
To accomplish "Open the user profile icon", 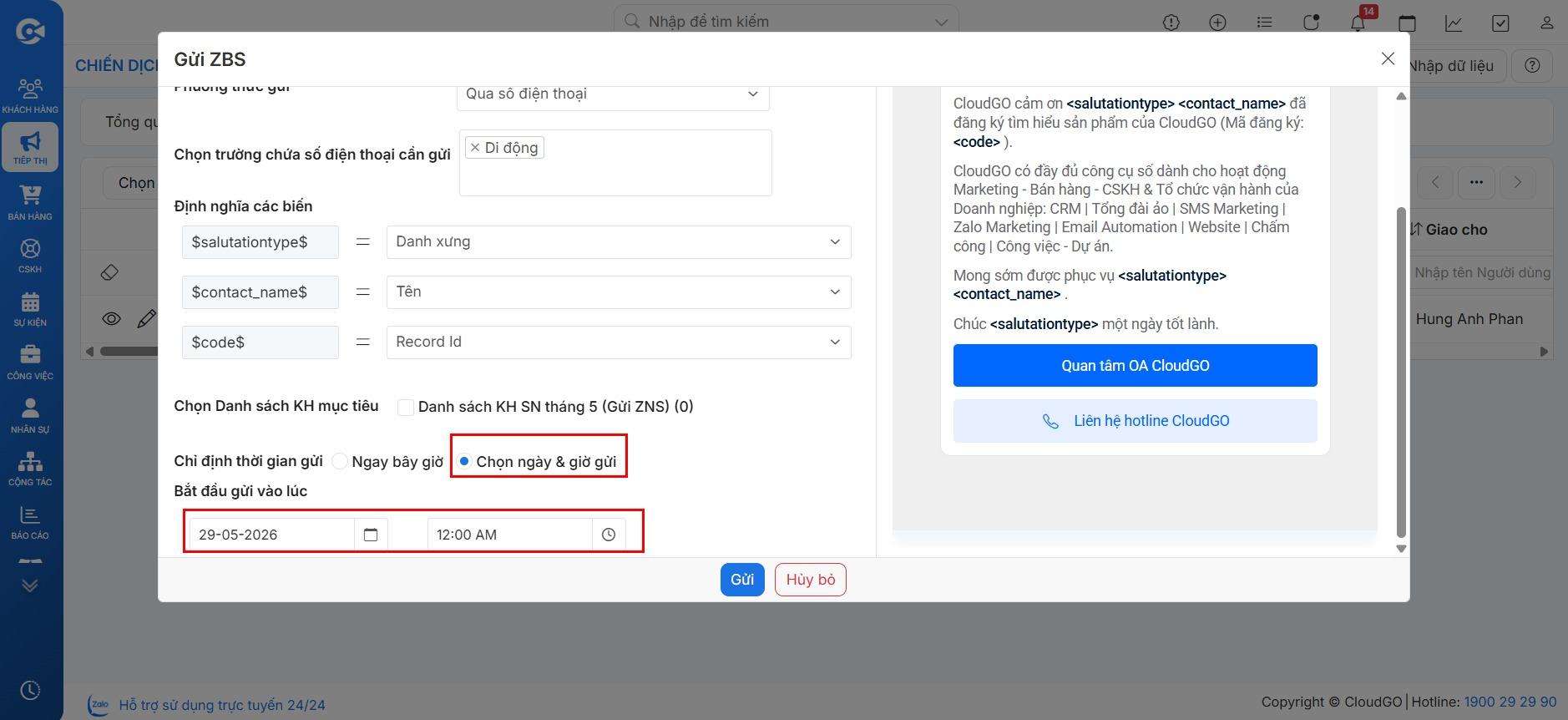I will click(1547, 23).
